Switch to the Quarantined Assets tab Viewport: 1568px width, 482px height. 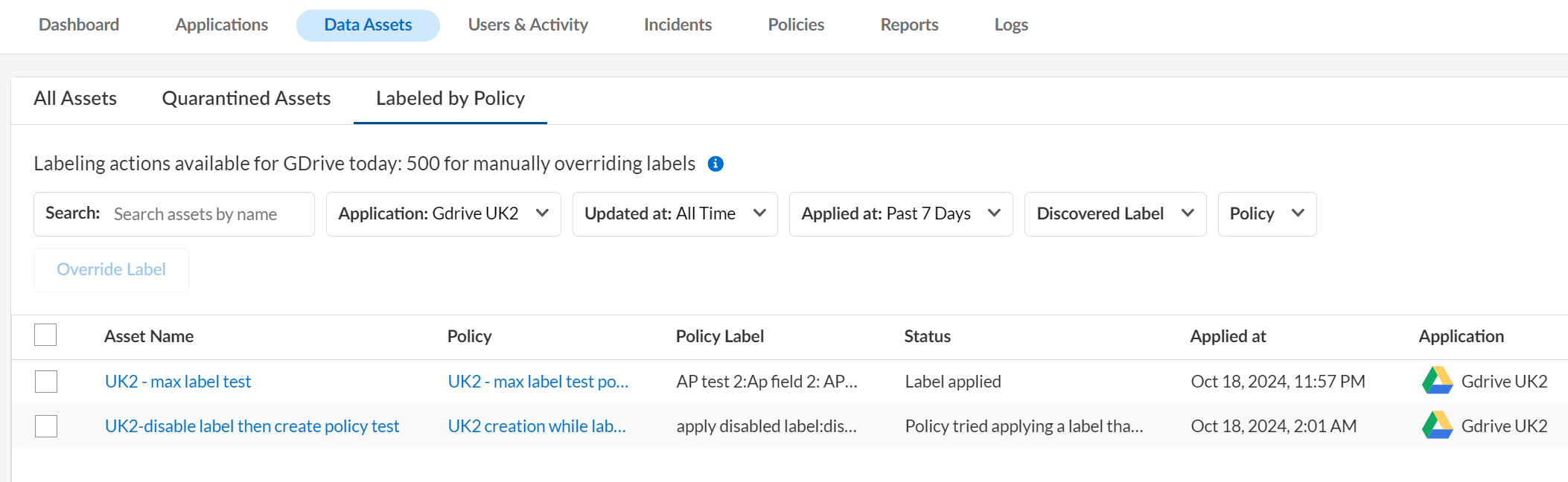pyautogui.click(x=246, y=99)
